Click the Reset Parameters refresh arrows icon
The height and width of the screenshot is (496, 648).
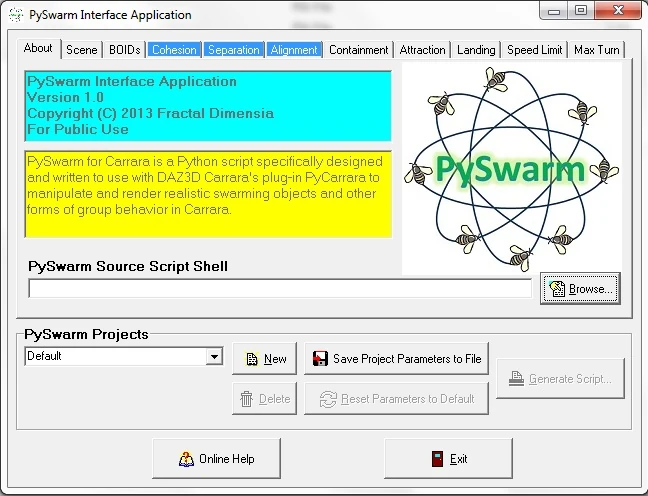(328, 399)
